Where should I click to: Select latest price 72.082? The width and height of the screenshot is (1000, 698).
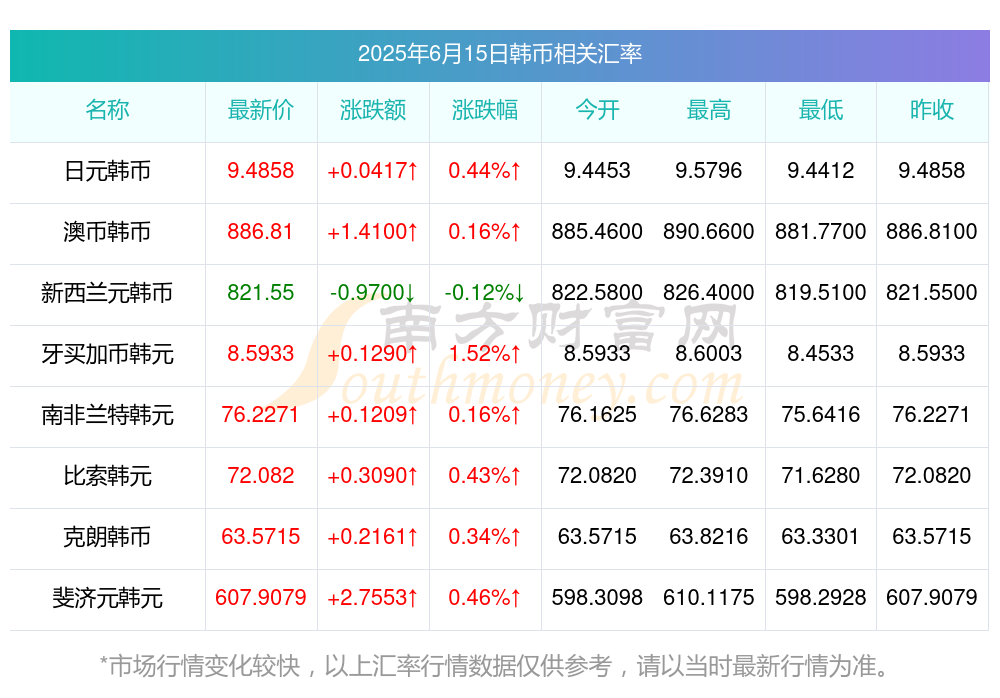point(261,475)
